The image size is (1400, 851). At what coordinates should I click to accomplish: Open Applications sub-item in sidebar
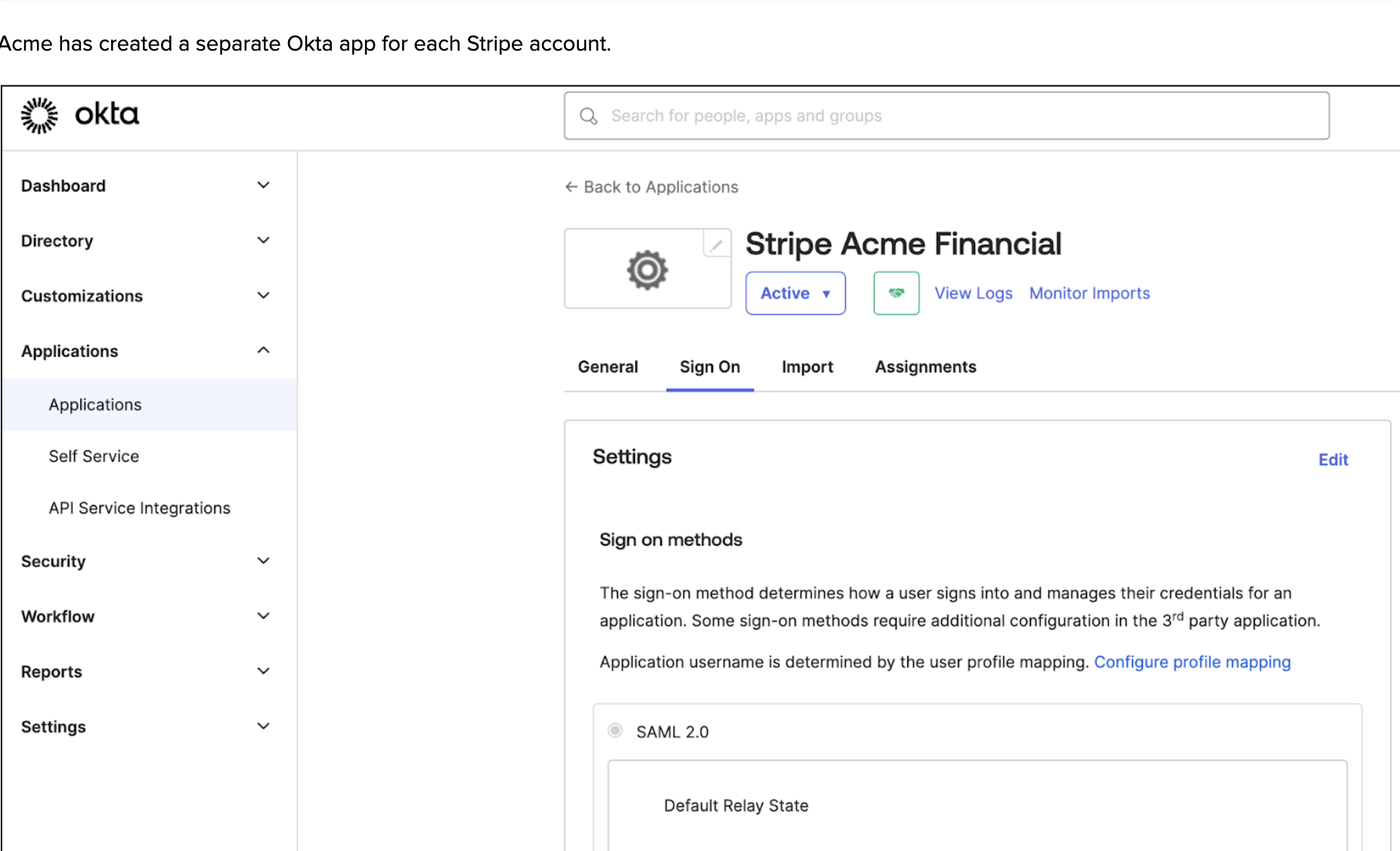[x=149, y=405]
